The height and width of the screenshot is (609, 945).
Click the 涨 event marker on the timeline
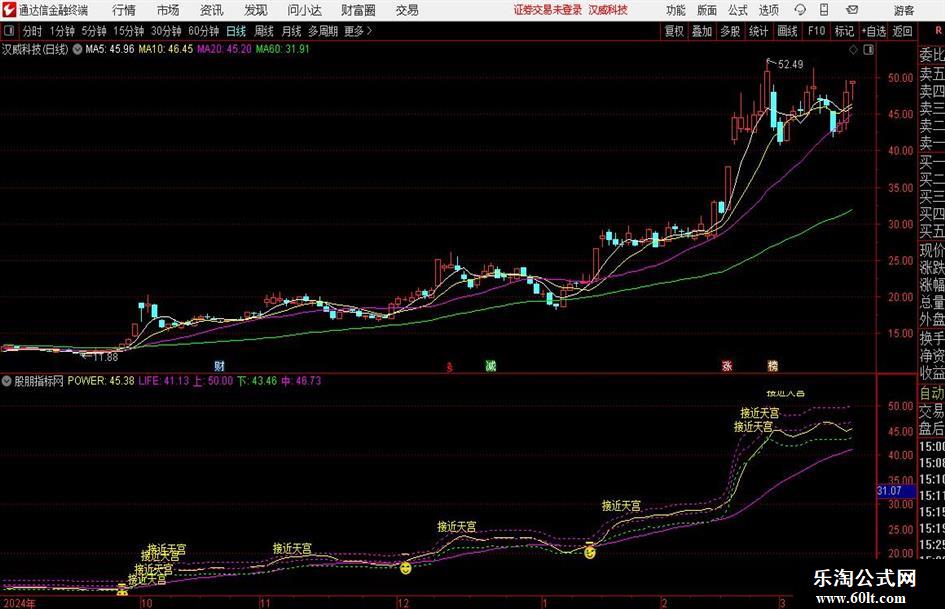[x=727, y=366]
